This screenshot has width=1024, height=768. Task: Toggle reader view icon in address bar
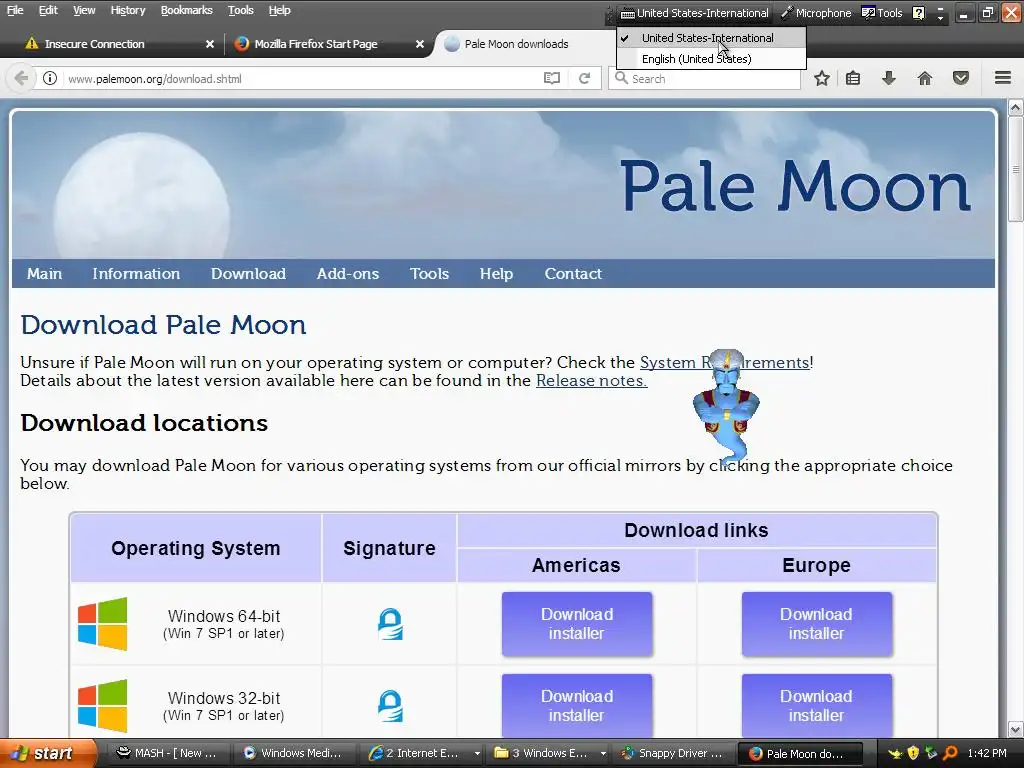[552, 78]
